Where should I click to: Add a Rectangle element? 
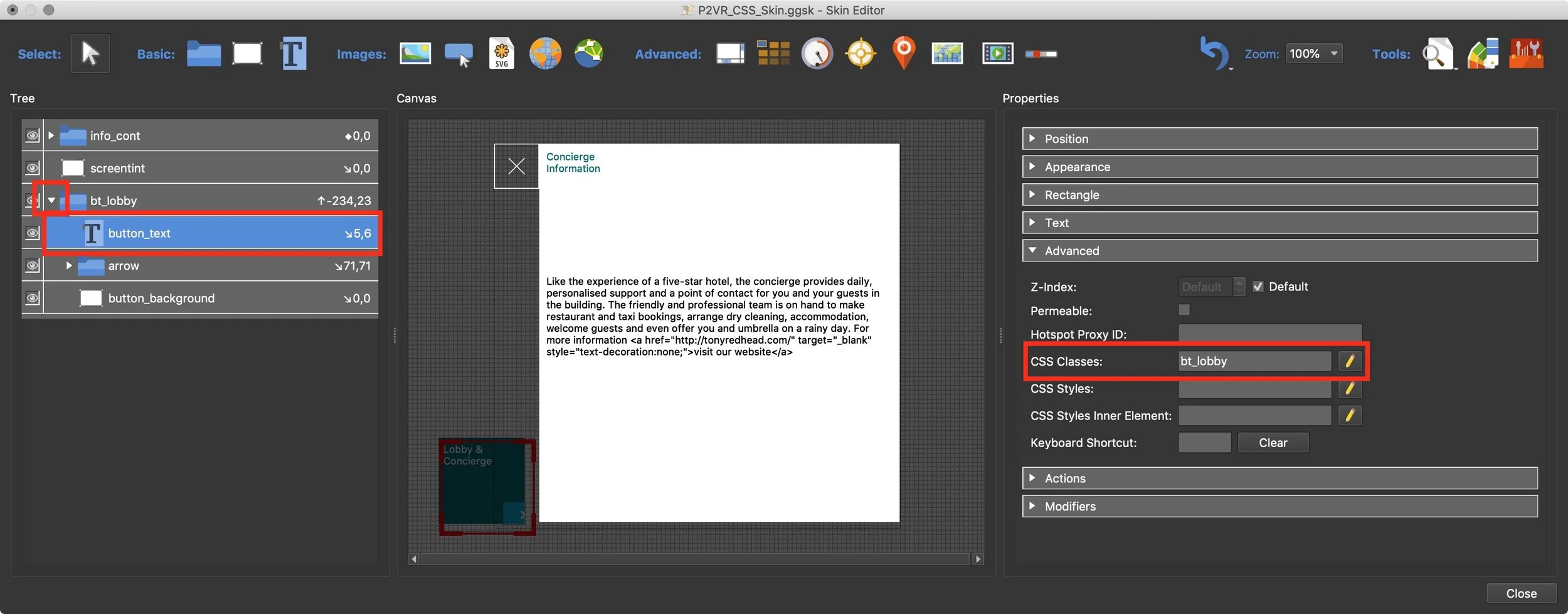pyautogui.click(x=247, y=54)
